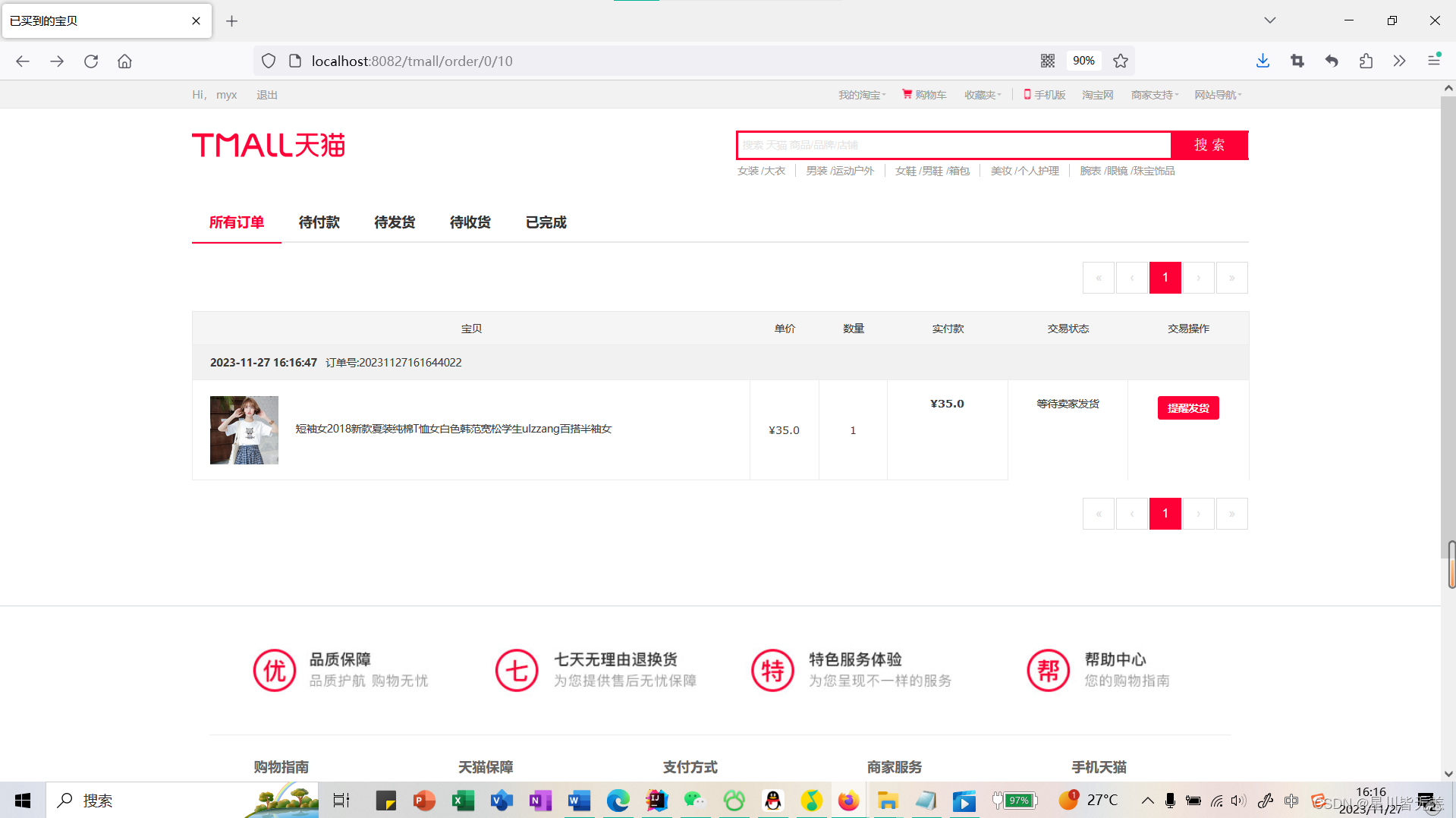Switch to the 待收货 tab
Image resolution: width=1456 pixels, height=818 pixels.
470,222
